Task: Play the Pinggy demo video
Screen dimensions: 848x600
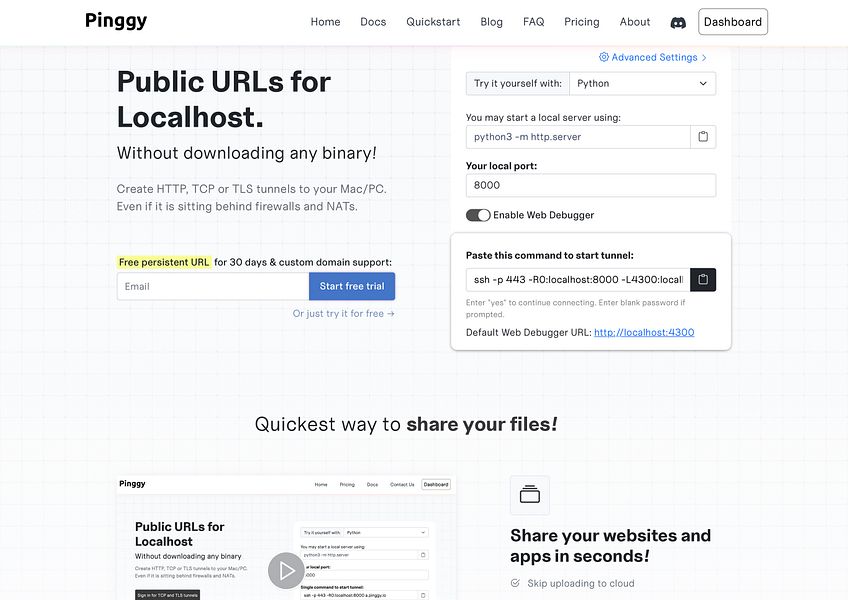Action: (x=286, y=570)
